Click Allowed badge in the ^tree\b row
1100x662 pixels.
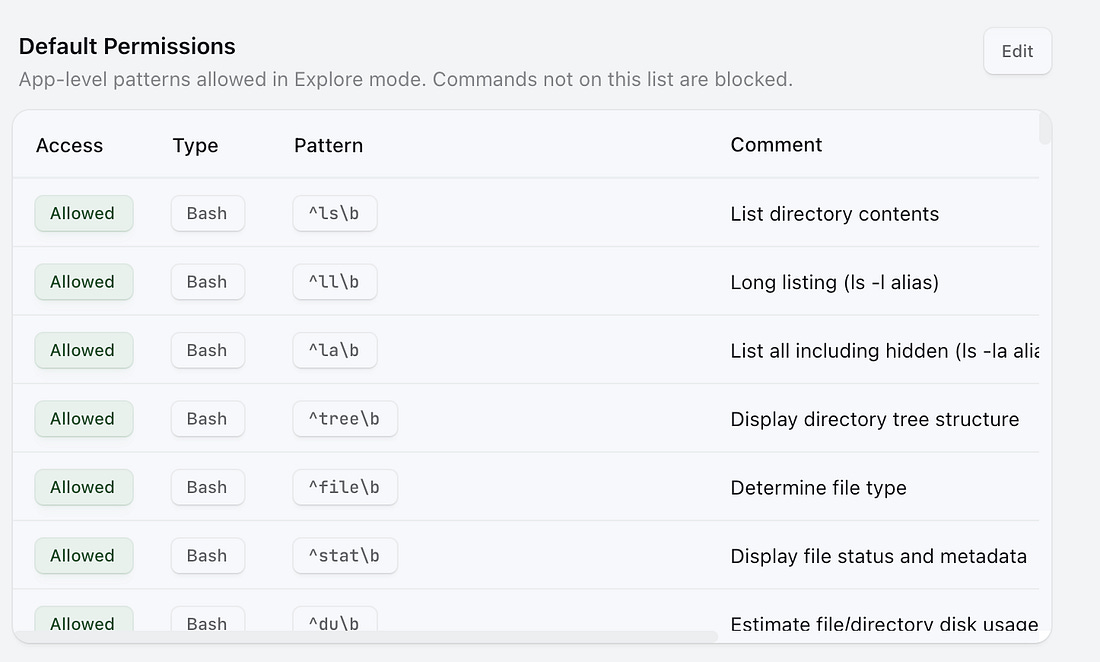83,419
